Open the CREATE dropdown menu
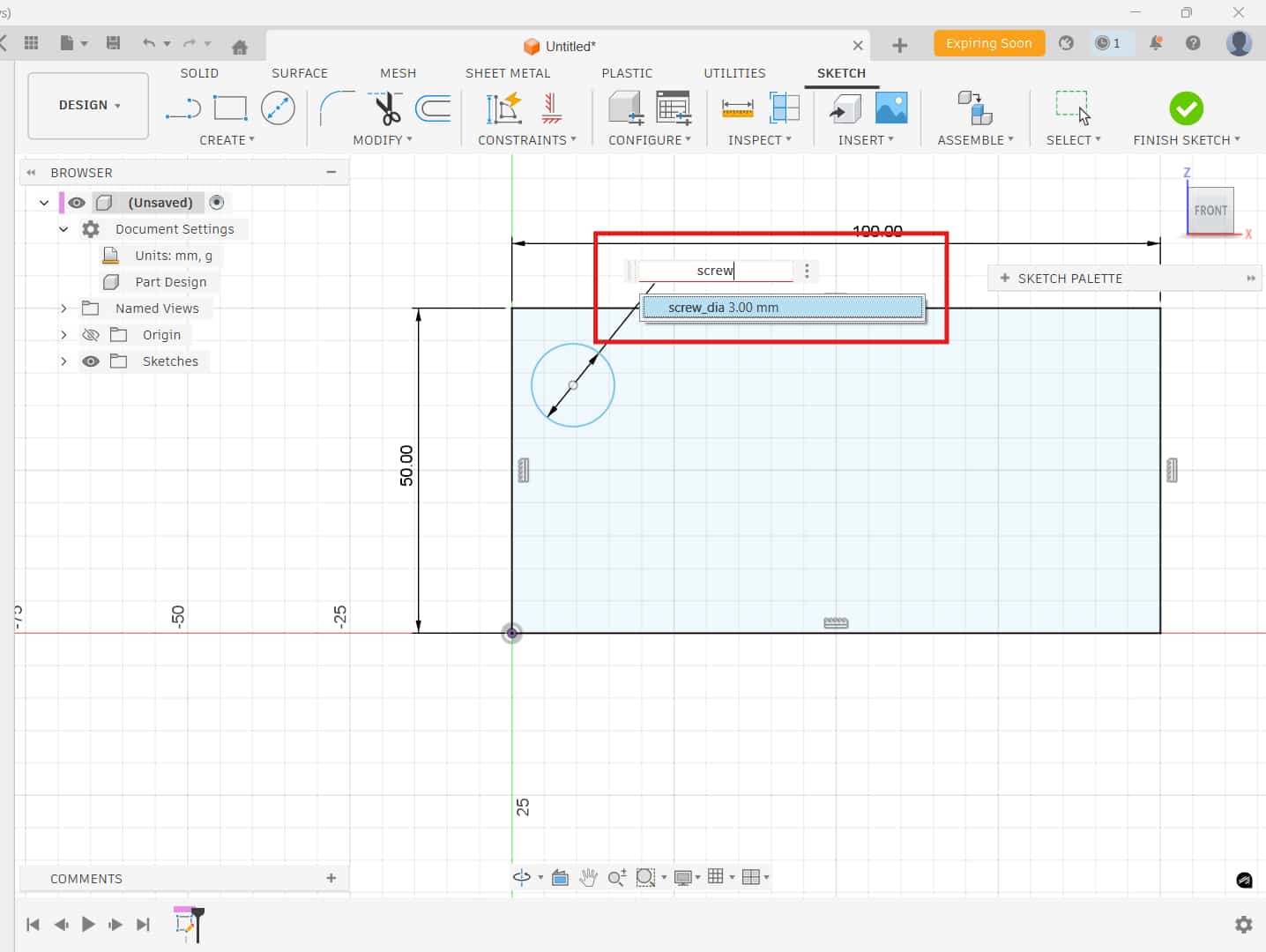This screenshot has width=1266, height=952. point(227,140)
